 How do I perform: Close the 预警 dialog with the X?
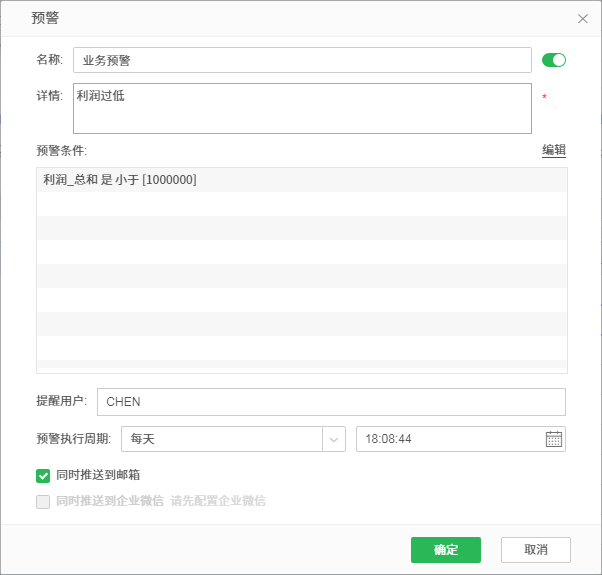583,18
